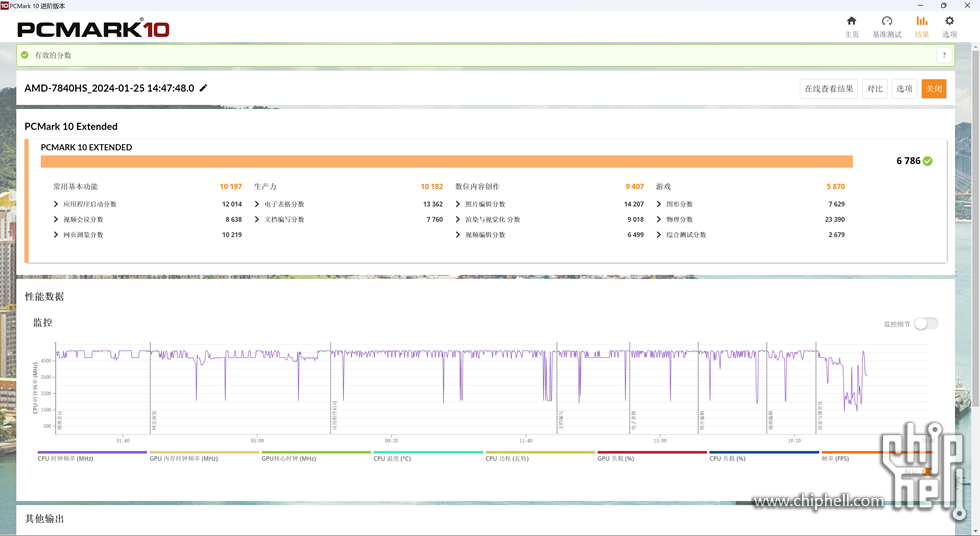Click the 游戏 score 5 870
The image size is (980, 536).
836,187
